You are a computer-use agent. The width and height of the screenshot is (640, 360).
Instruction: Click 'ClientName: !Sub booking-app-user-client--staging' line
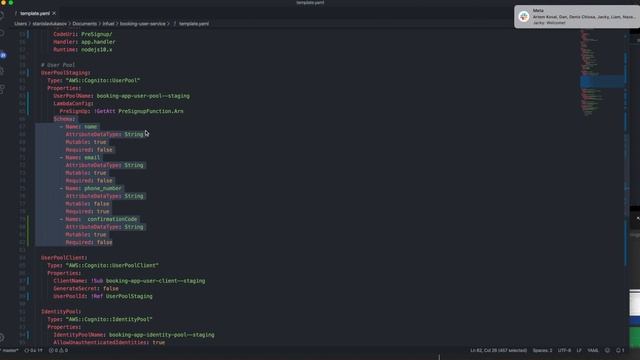129,281
